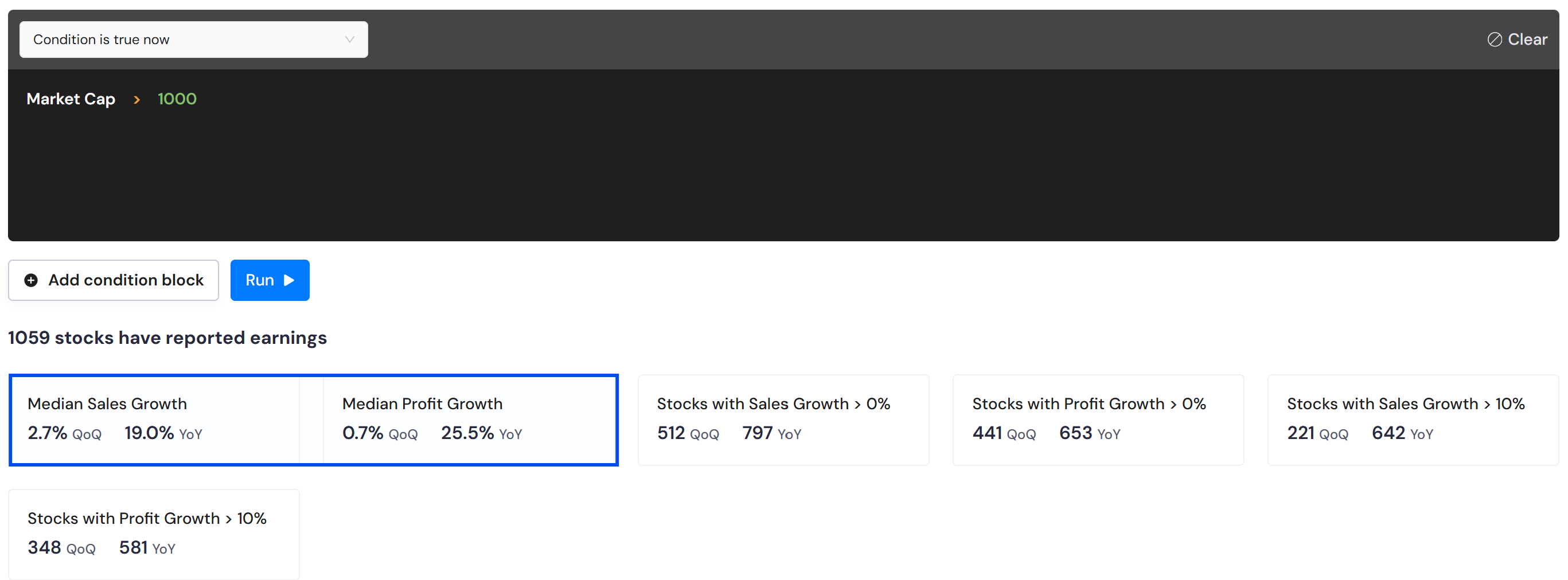Open the condition dropdown chevron
This screenshot has height=580, width=1568.
pyautogui.click(x=349, y=40)
